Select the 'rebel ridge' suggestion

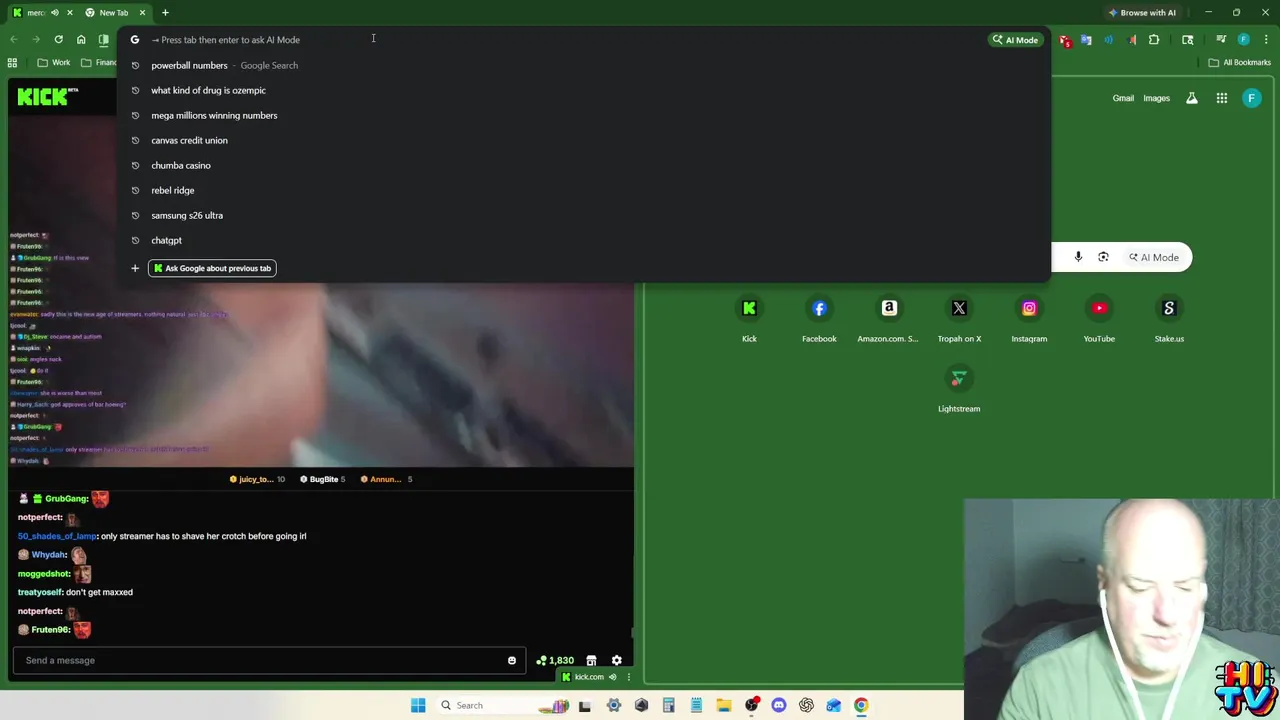pos(583,190)
